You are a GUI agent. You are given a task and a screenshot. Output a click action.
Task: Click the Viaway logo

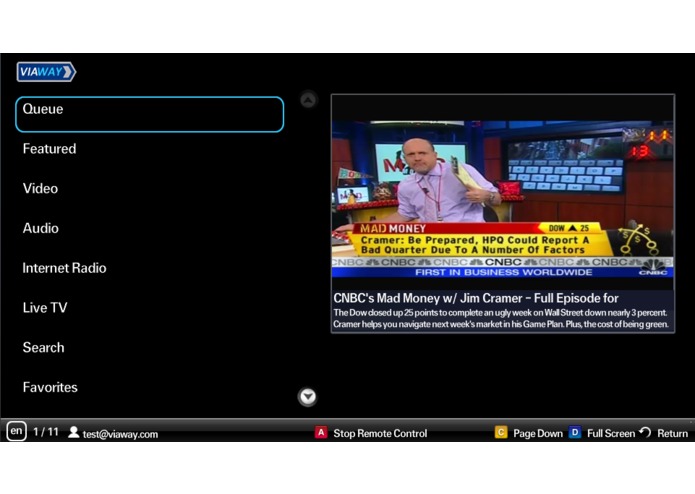46,72
